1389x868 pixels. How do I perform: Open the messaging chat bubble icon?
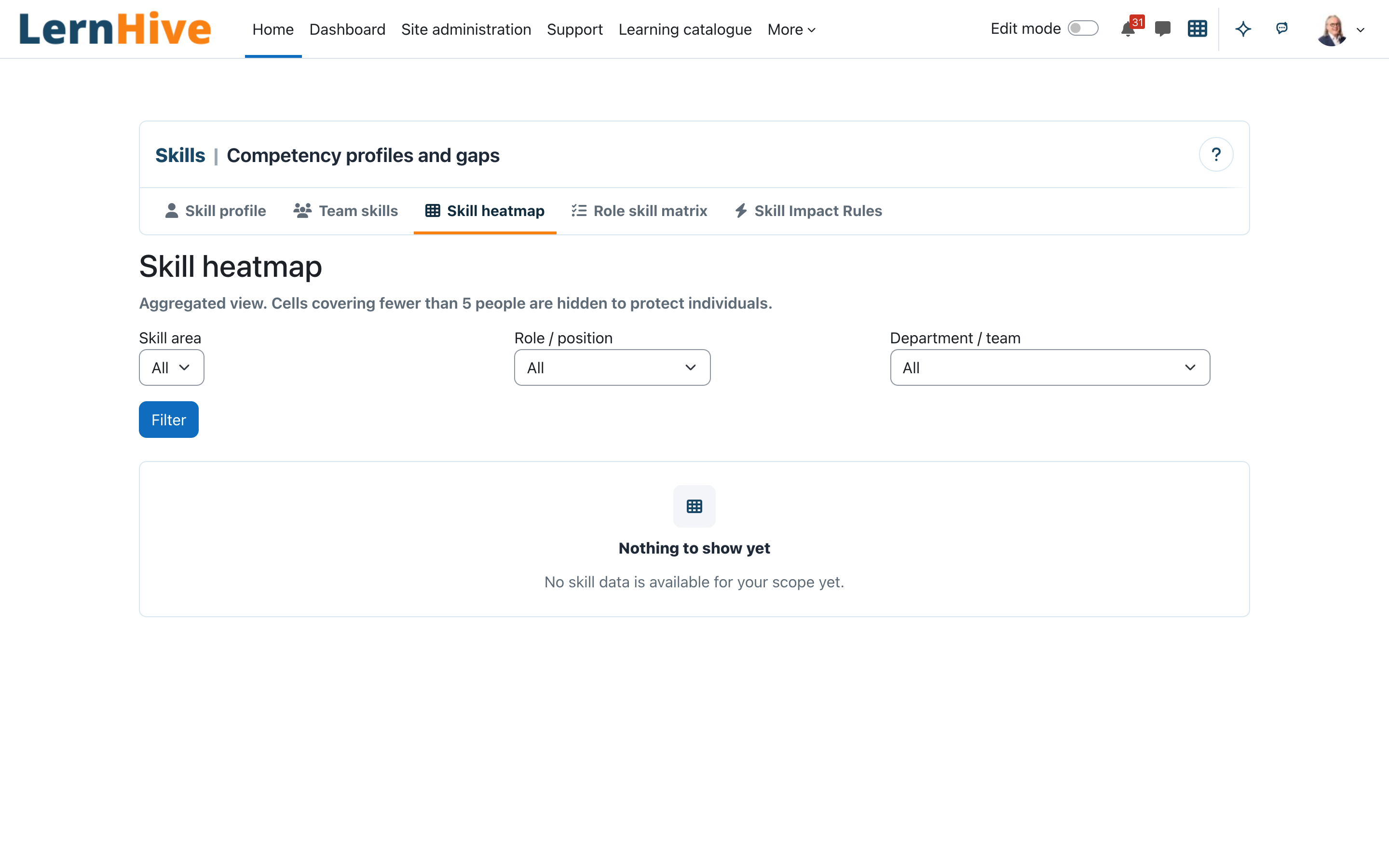pos(1162,29)
